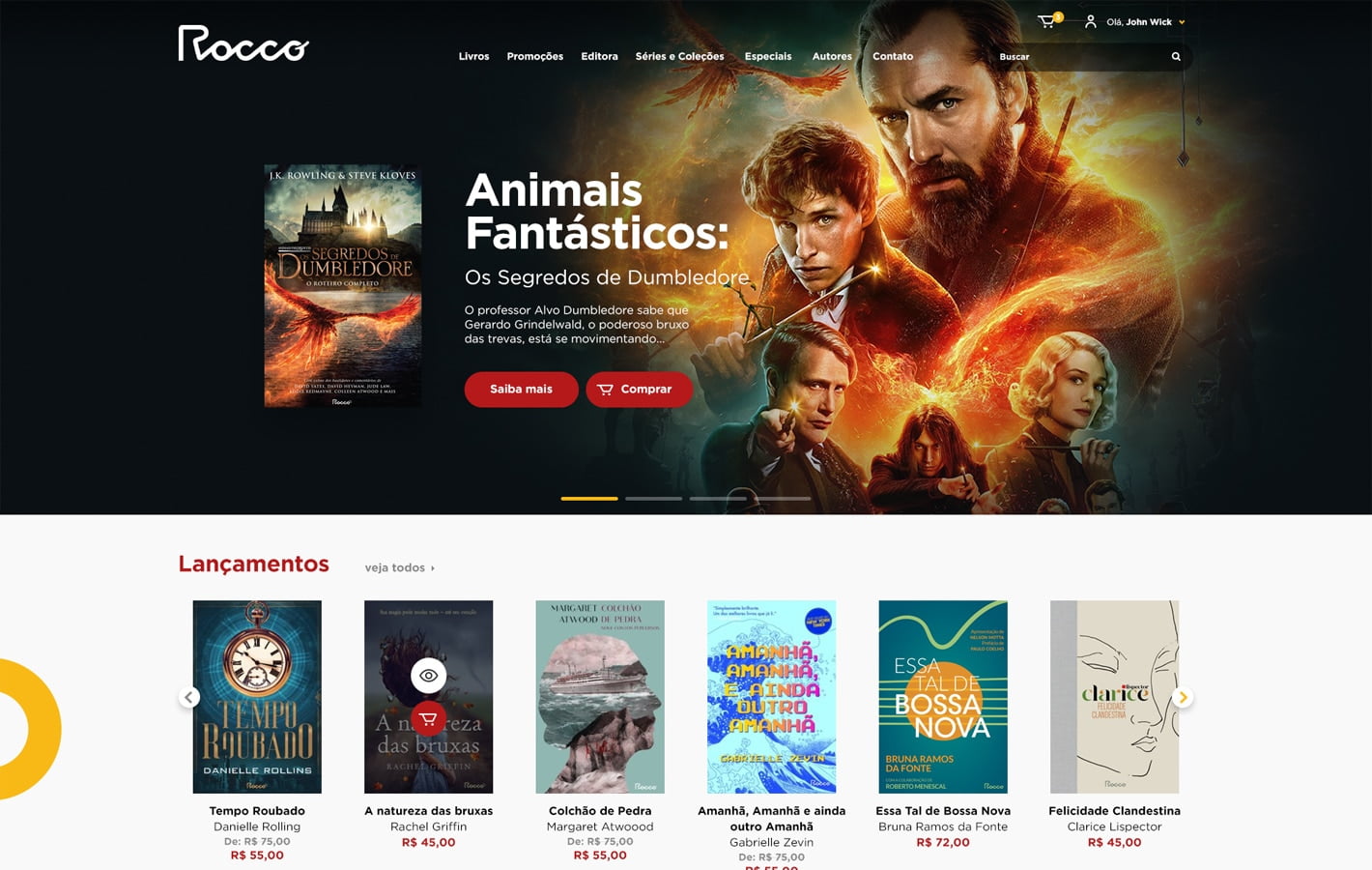Click the user profile icon
The image size is (1372, 870).
[1090, 21]
